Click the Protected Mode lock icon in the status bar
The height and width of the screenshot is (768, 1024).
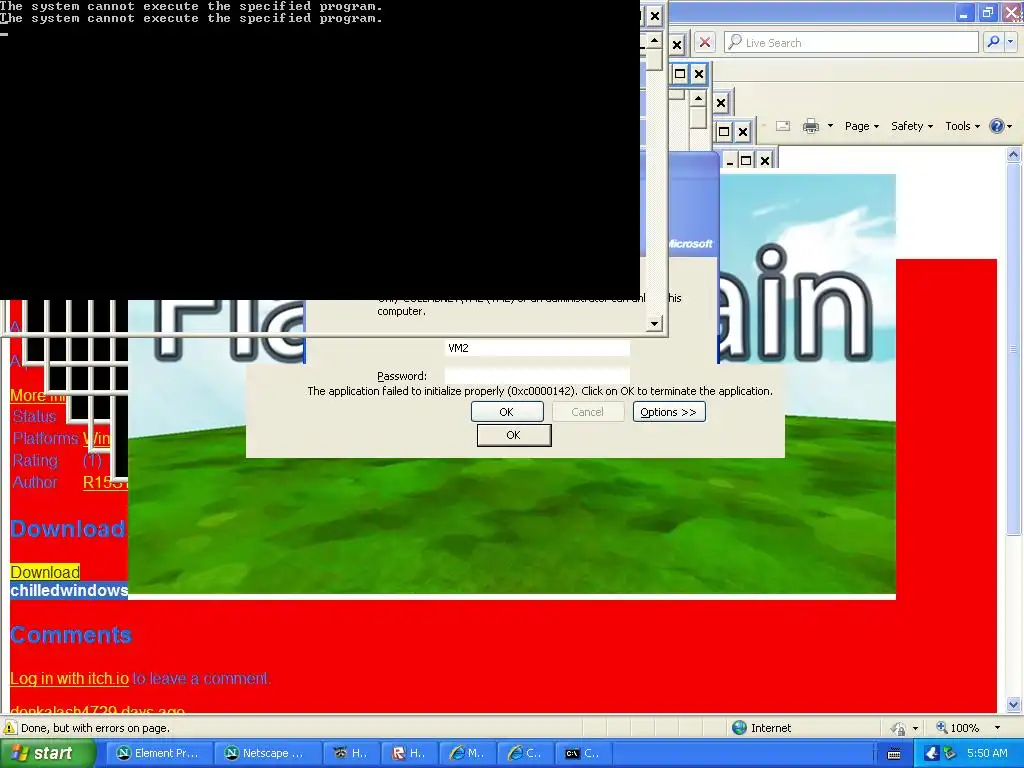tap(899, 728)
